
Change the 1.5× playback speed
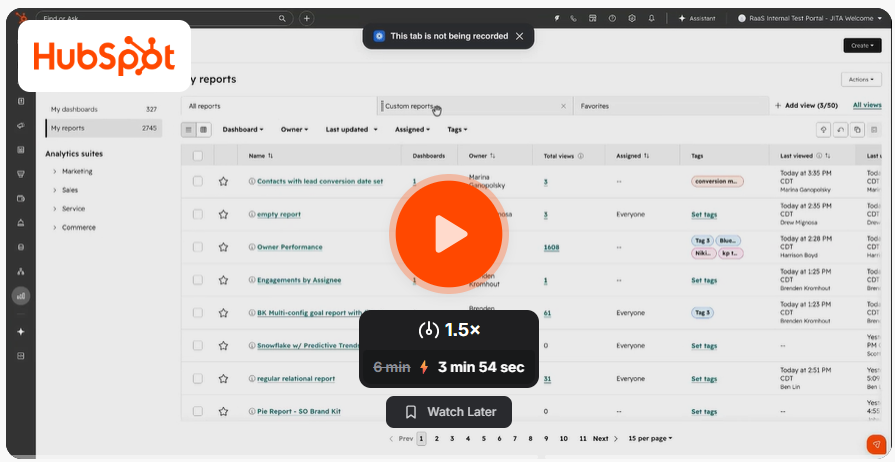(x=449, y=330)
